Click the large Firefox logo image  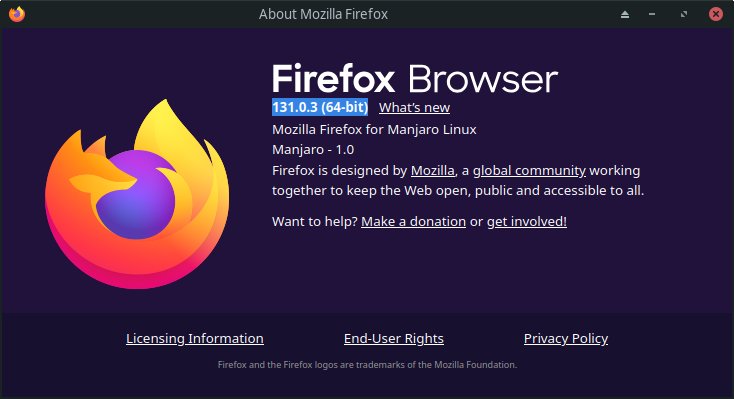click(x=137, y=194)
